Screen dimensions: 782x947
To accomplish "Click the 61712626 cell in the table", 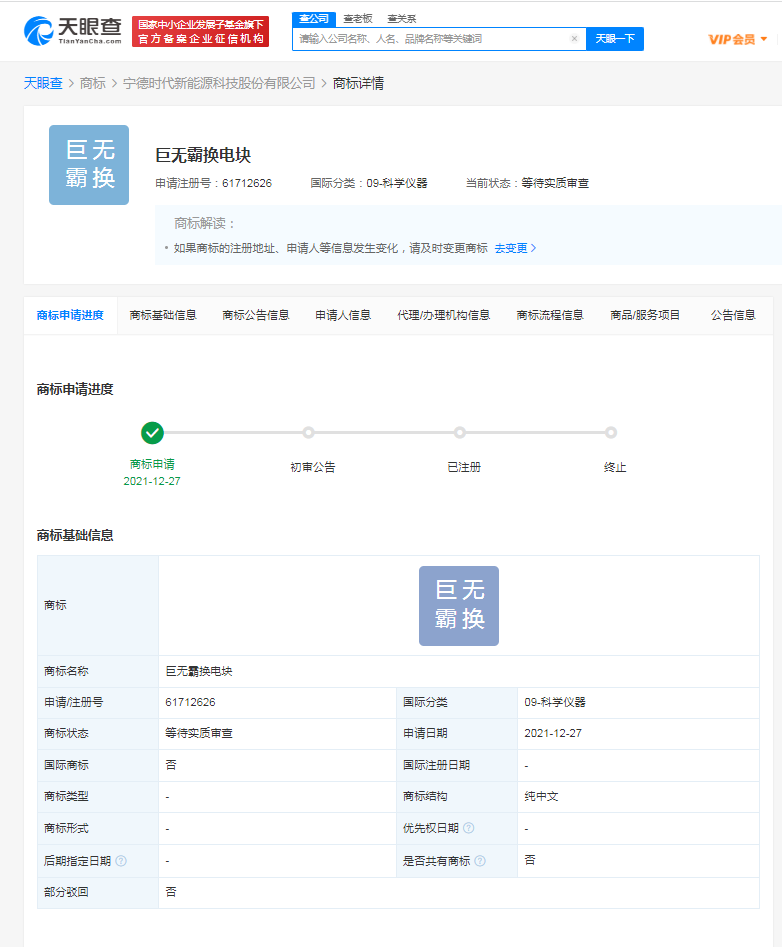I will (277, 702).
